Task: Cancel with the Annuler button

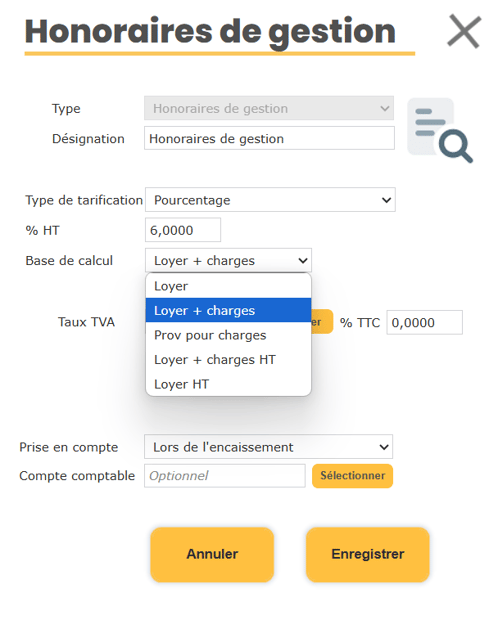Action: [x=212, y=554]
